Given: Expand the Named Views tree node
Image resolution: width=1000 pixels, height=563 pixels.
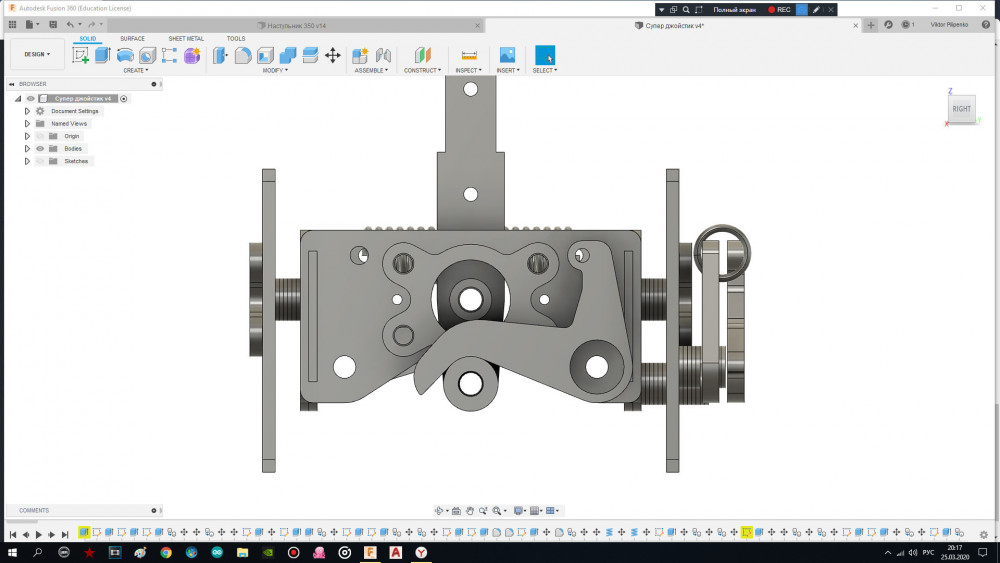Looking at the screenshot, I should coord(28,123).
